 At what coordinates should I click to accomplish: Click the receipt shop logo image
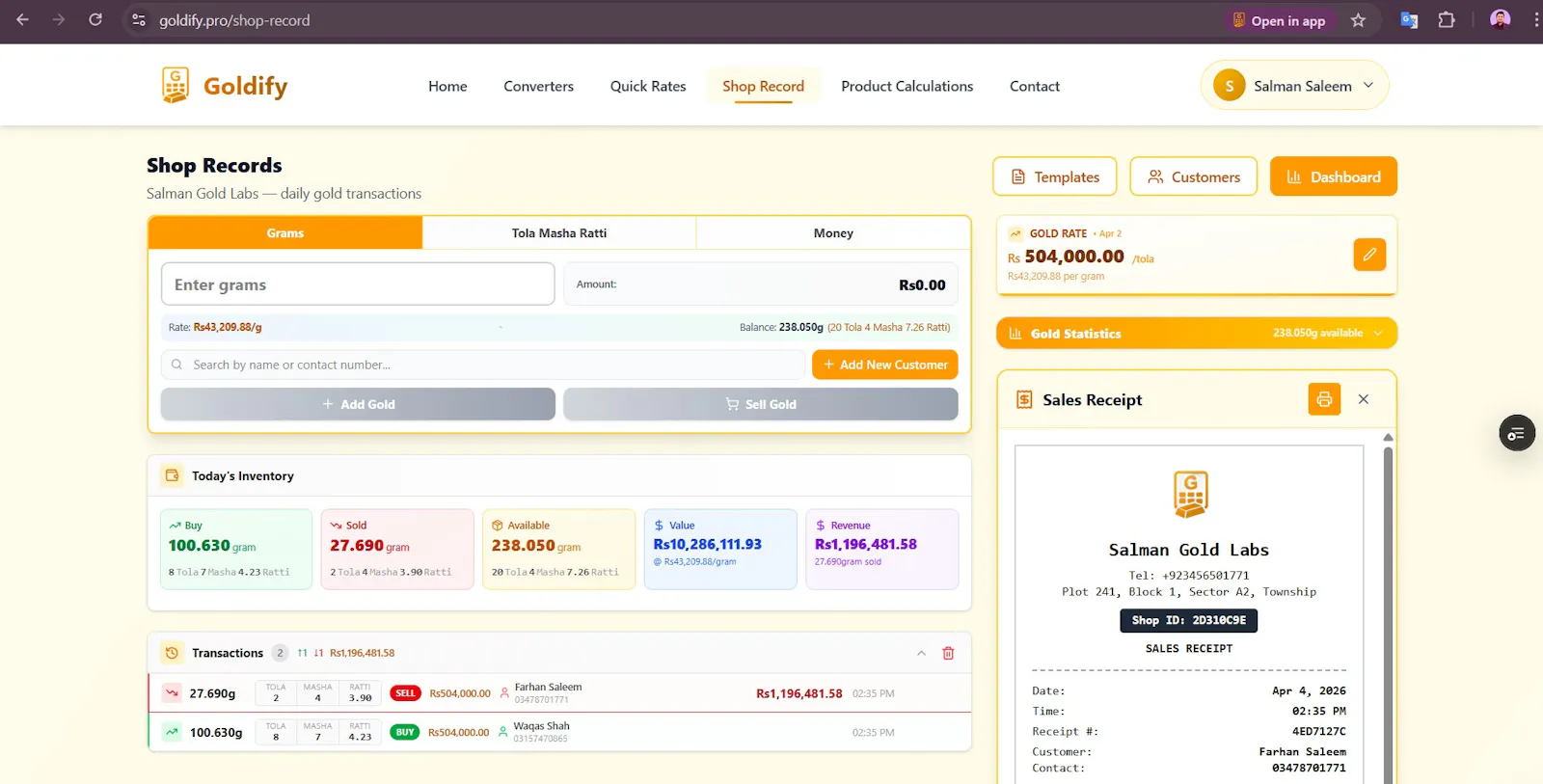[1190, 494]
